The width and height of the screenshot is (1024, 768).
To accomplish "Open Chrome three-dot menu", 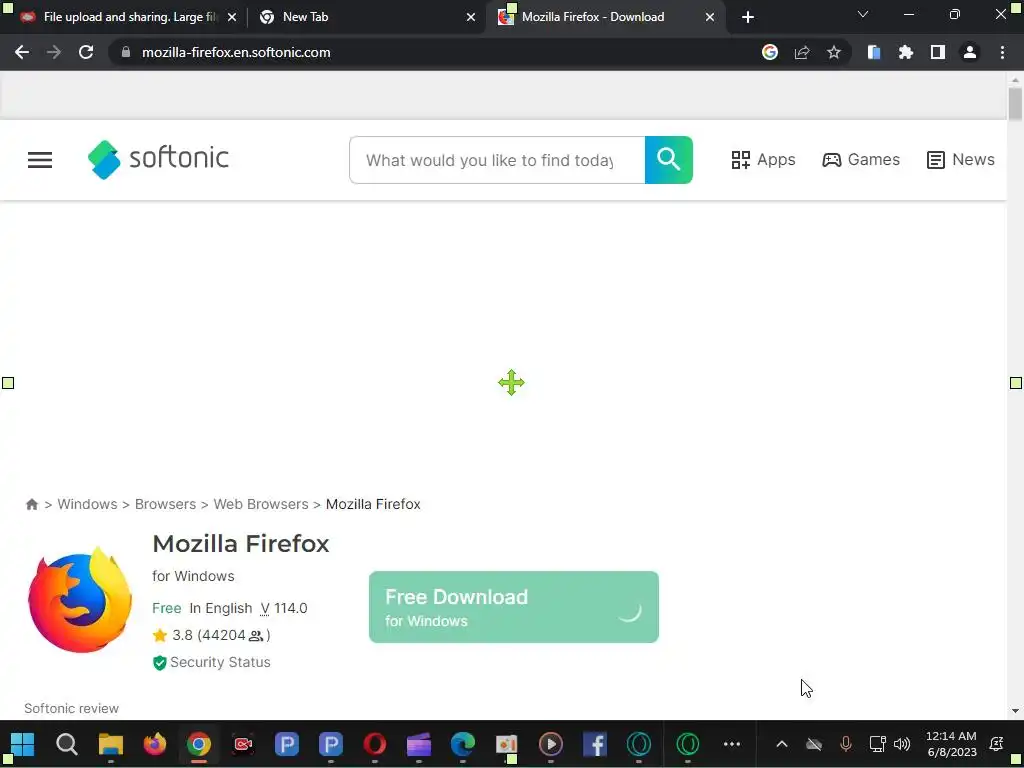I will coord(1002,52).
